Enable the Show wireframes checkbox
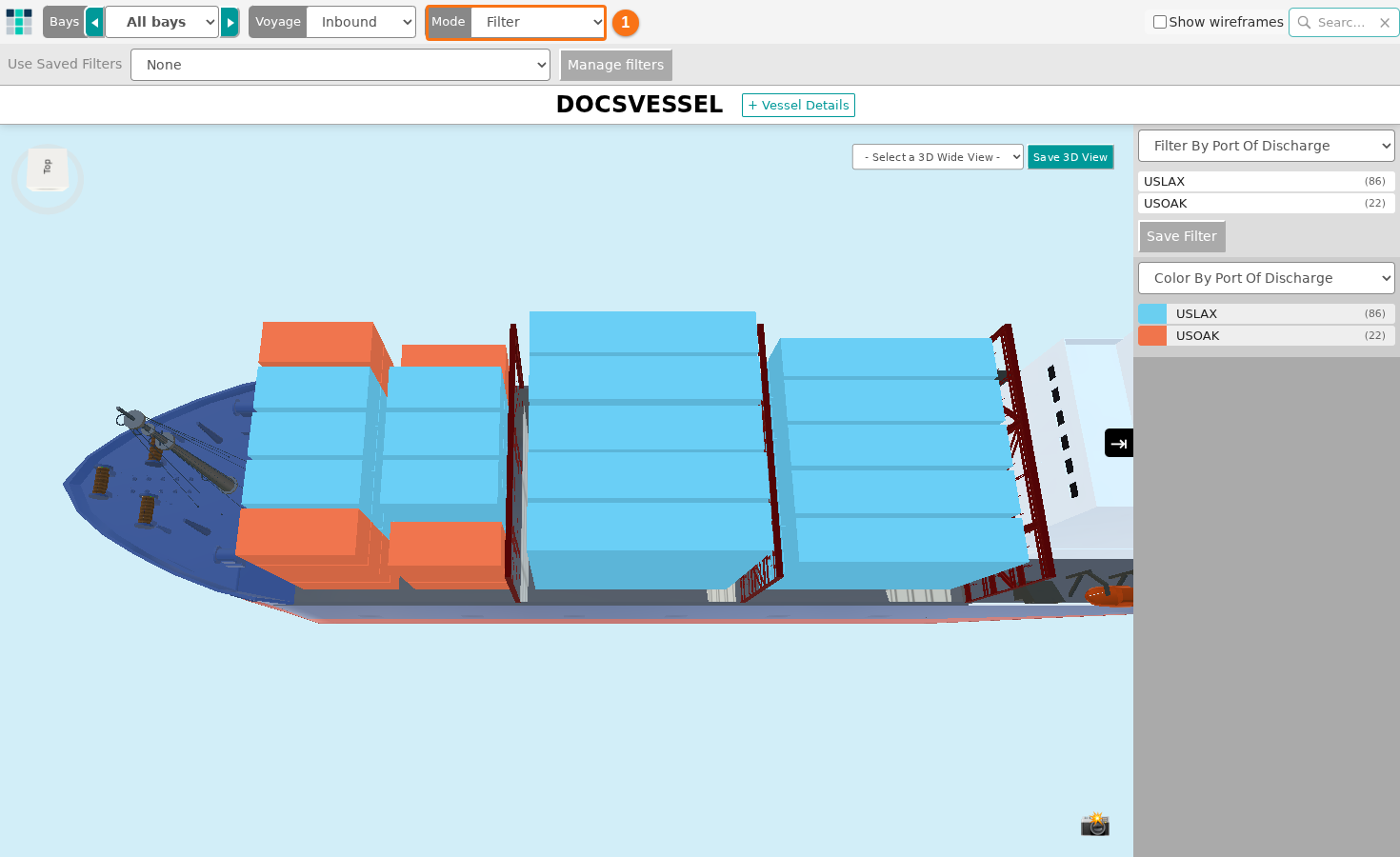 point(1160,22)
